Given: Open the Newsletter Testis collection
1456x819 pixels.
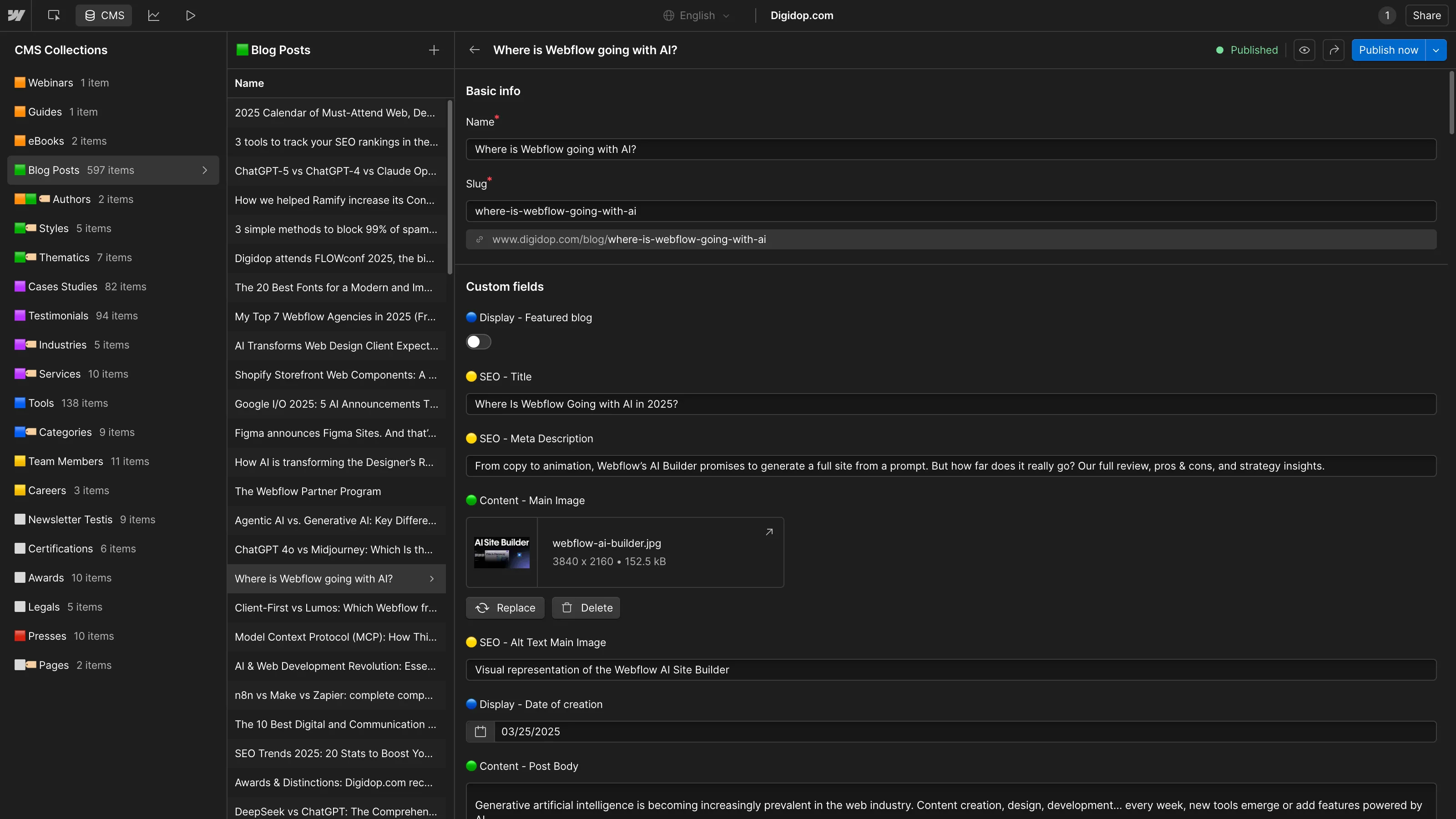Looking at the screenshot, I should click(x=113, y=520).
